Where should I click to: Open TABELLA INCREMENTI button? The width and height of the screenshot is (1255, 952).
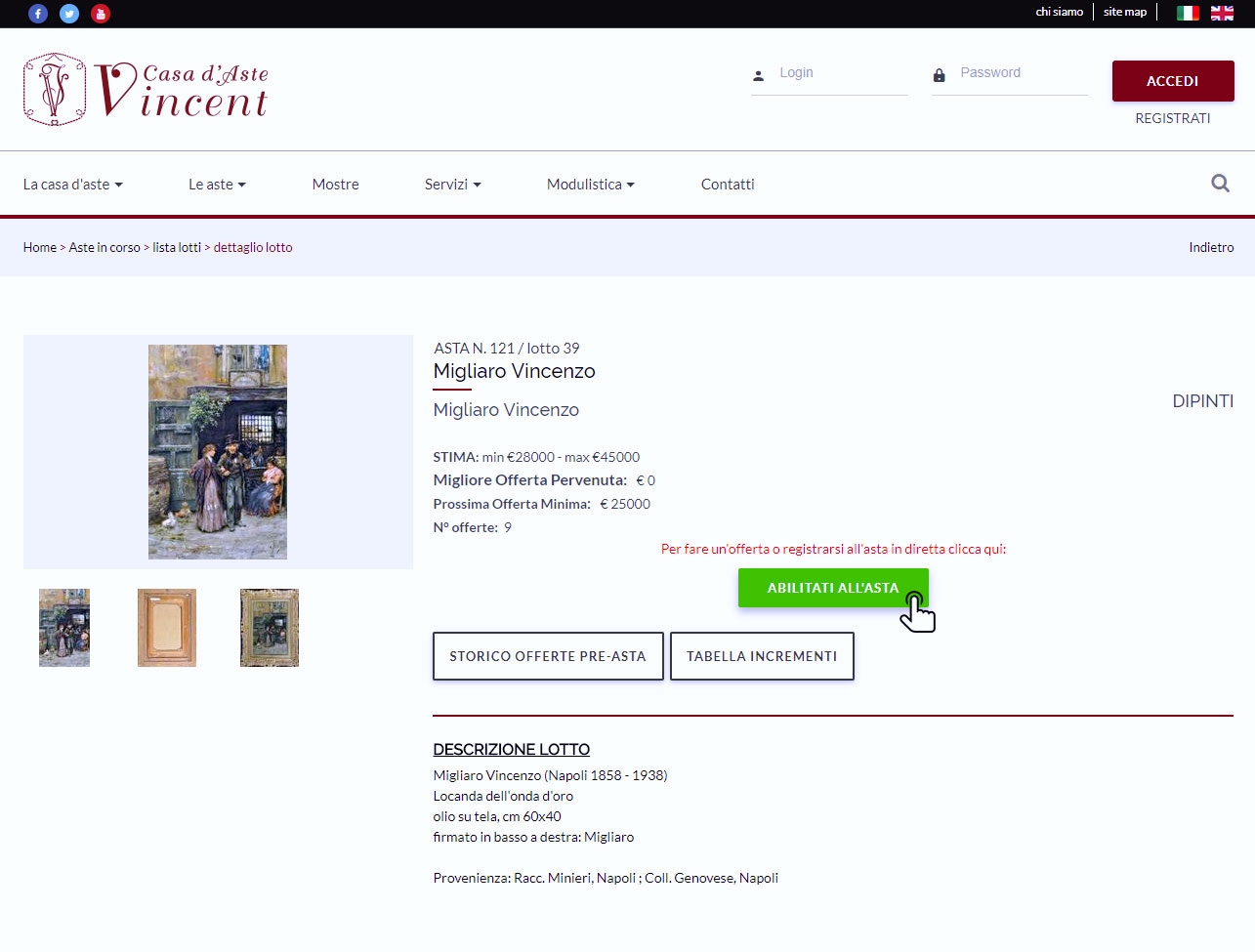click(x=762, y=656)
